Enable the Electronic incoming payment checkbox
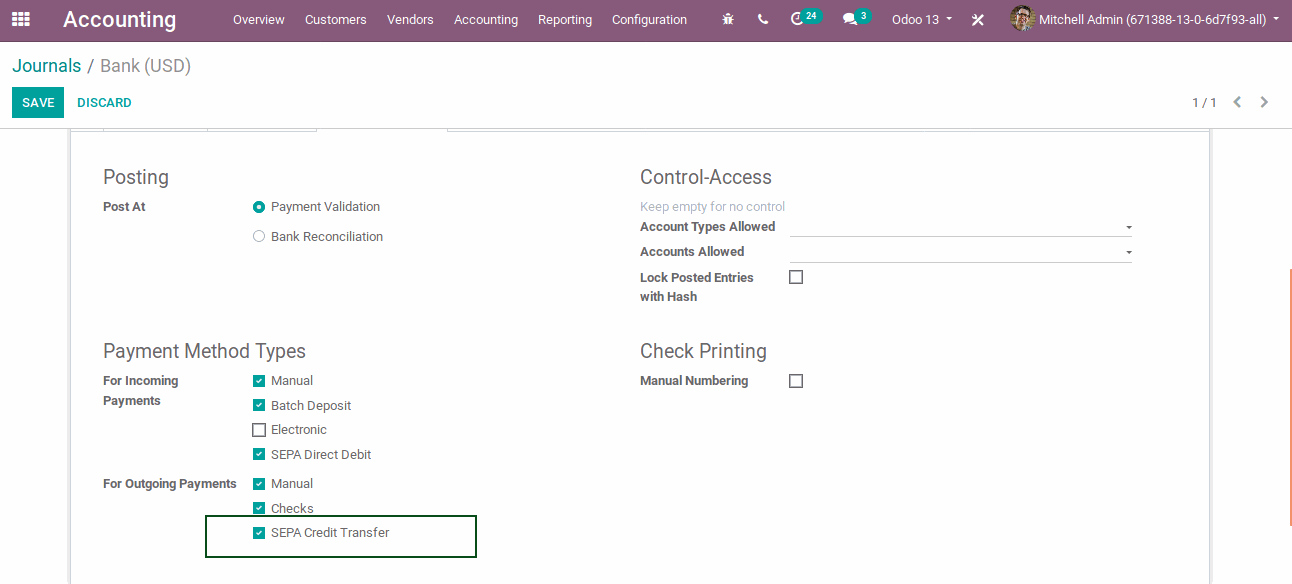Viewport: 1292px width, 584px height. pyautogui.click(x=259, y=430)
